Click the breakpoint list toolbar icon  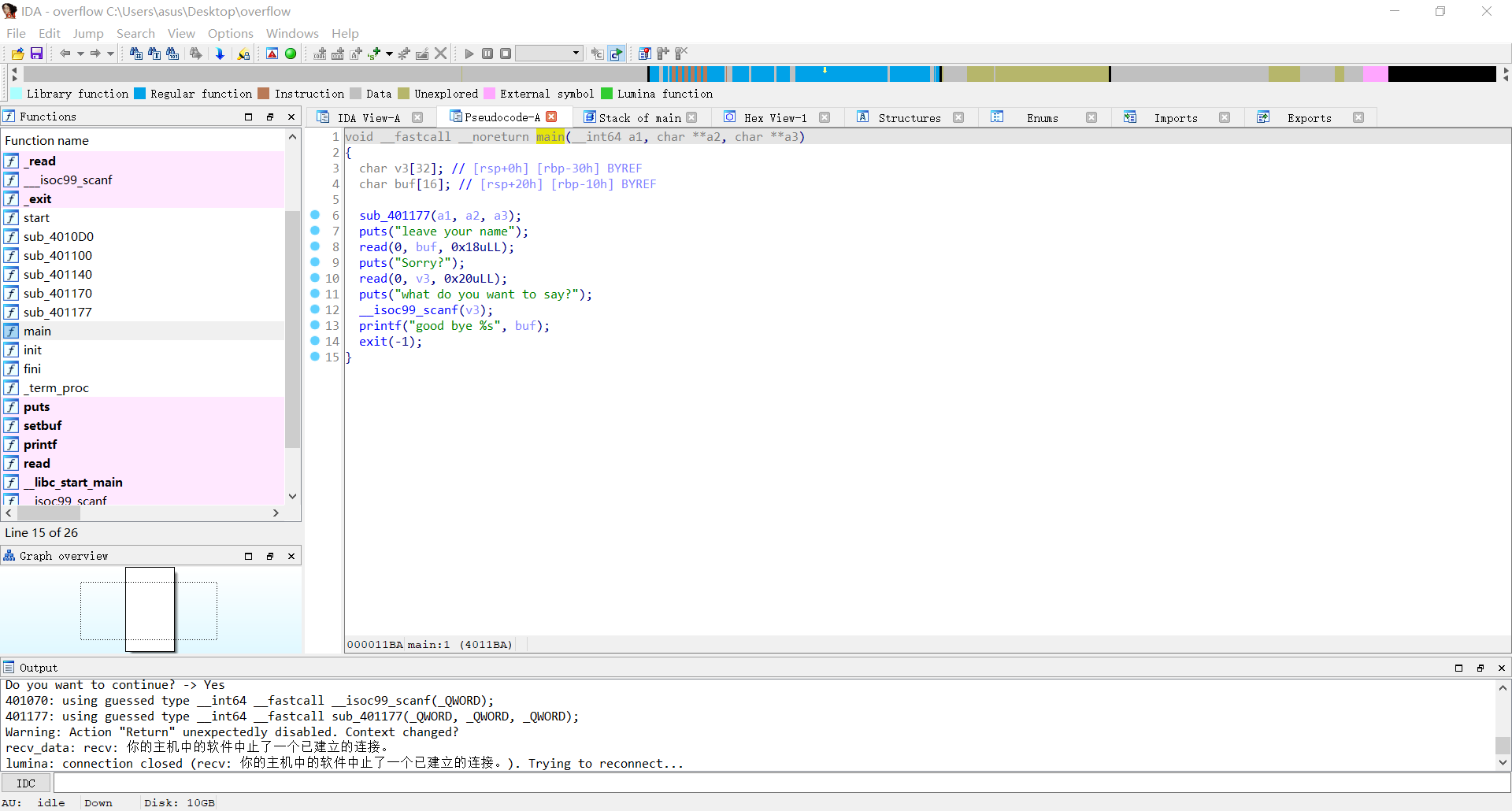click(x=645, y=54)
